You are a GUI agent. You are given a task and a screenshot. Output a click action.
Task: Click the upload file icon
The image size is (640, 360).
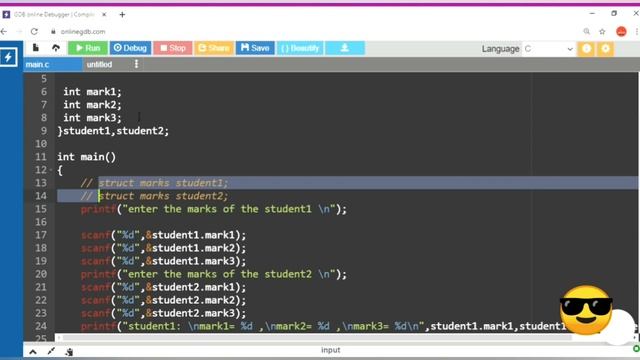coord(56,48)
